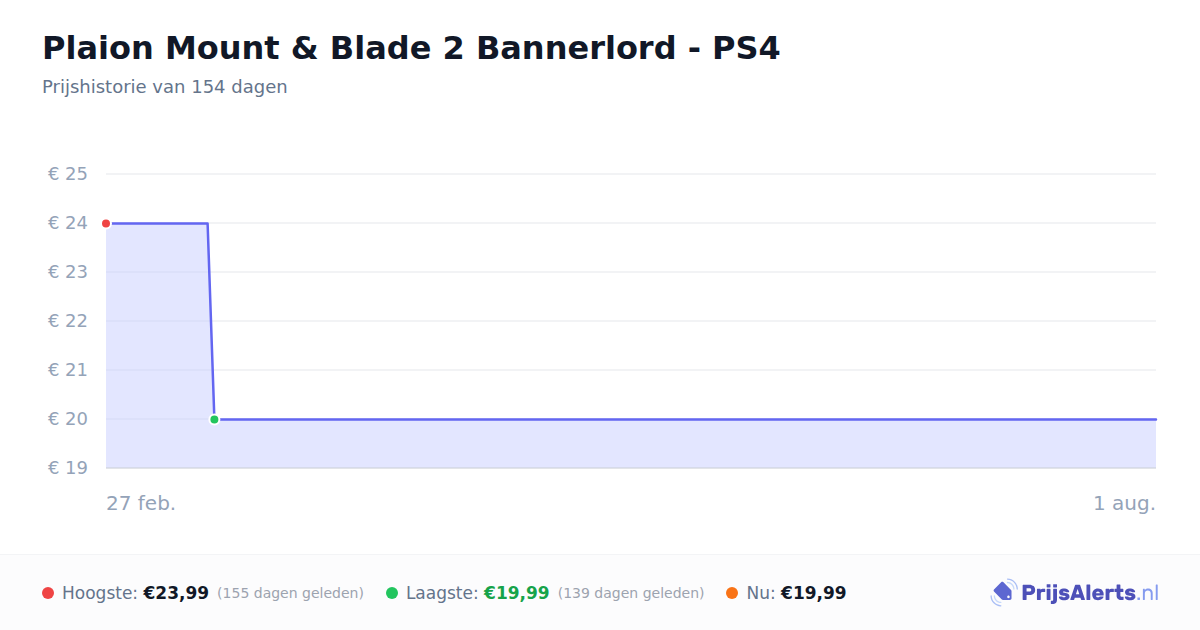Select the Hoogste €23,99 price value
This screenshot has width=1200, height=630.
(176, 593)
